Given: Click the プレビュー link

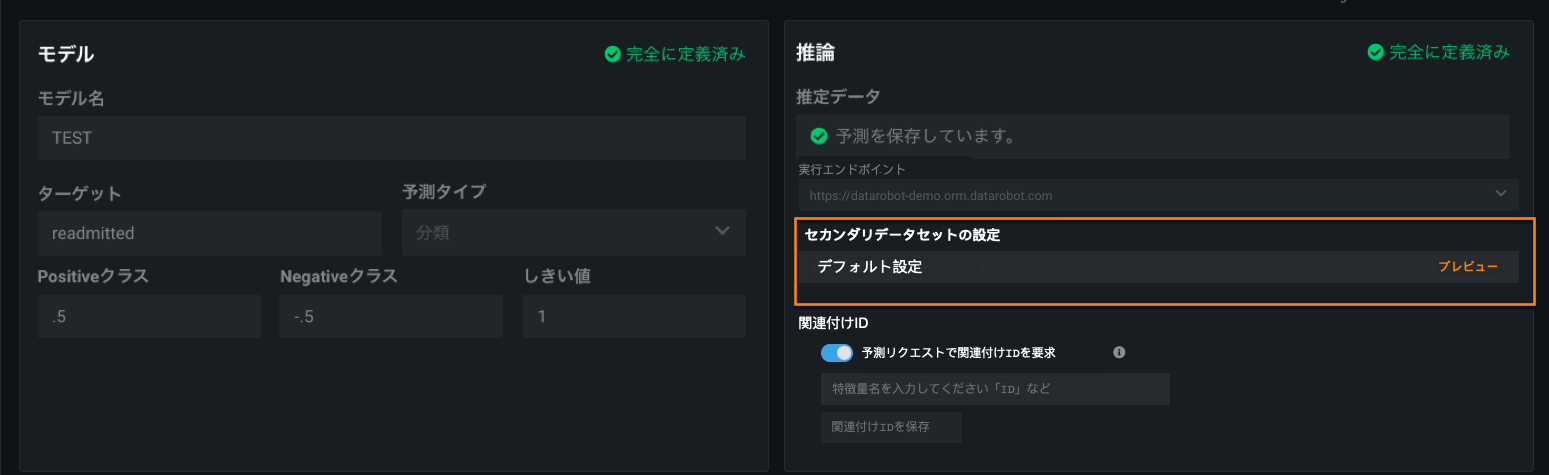Looking at the screenshot, I should [x=1468, y=267].
